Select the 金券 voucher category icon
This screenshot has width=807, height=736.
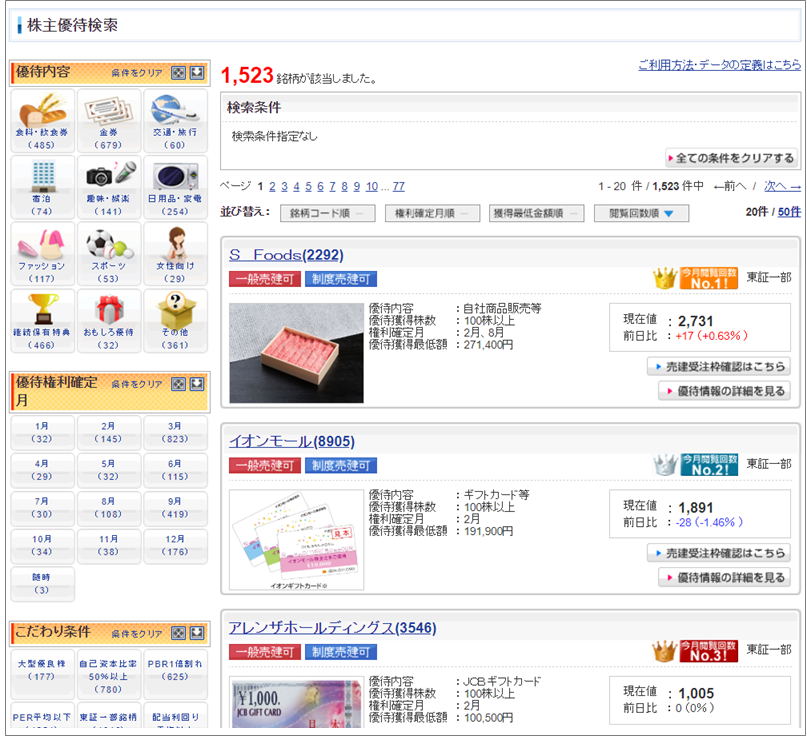pos(109,120)
